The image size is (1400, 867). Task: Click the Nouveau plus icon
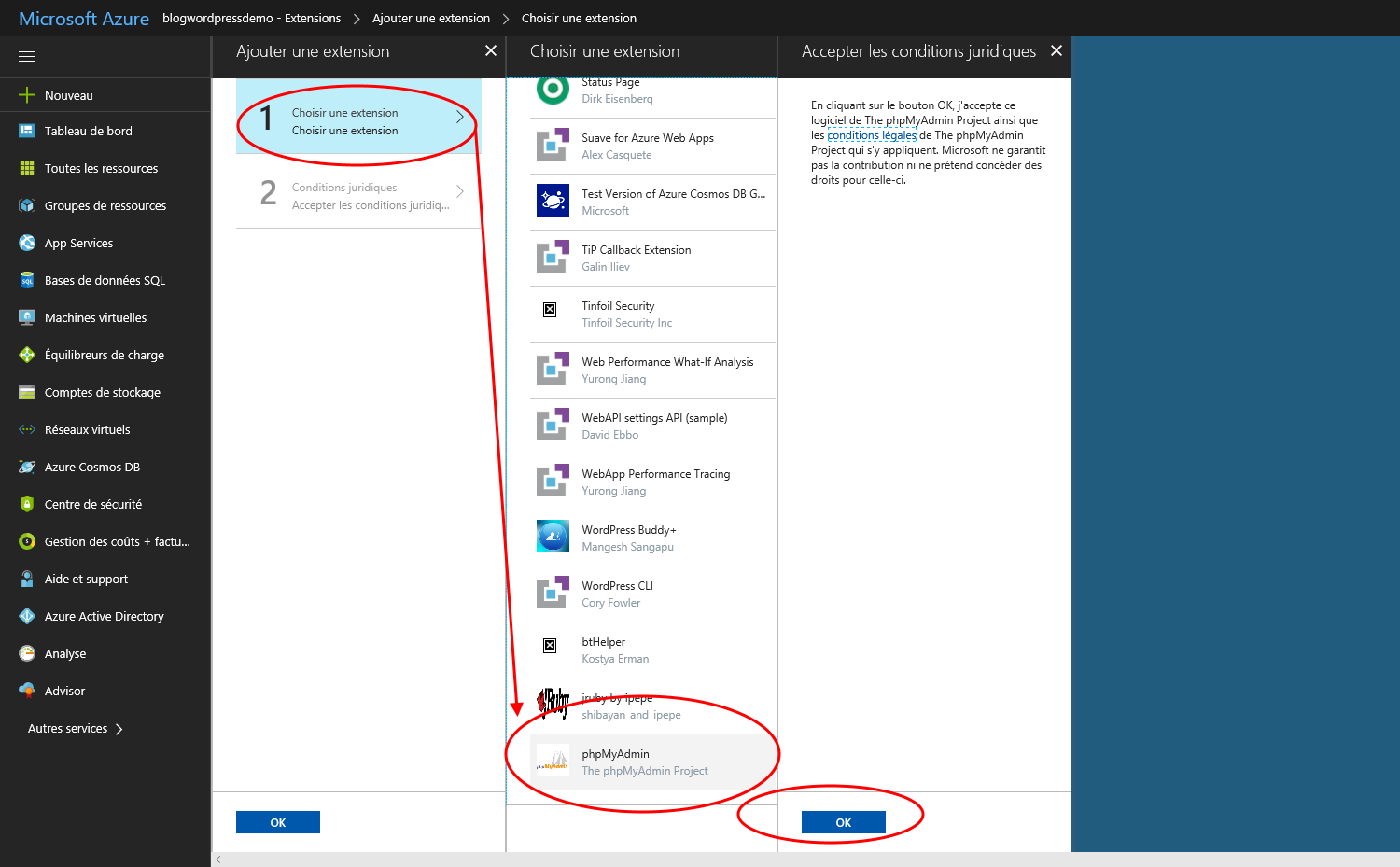27,95
